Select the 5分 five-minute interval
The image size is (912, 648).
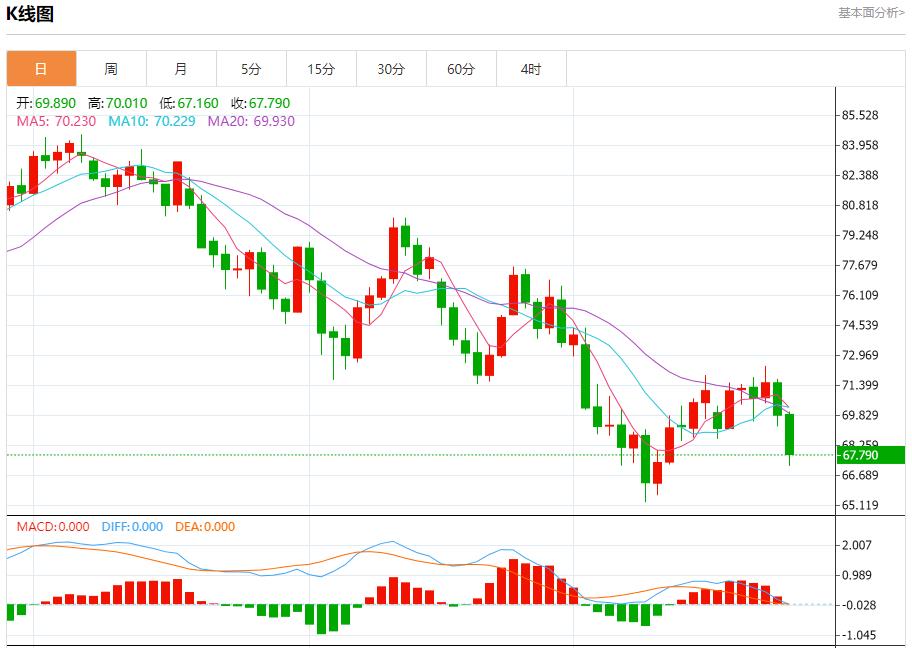pyautogui.click(x=250, y=69)
